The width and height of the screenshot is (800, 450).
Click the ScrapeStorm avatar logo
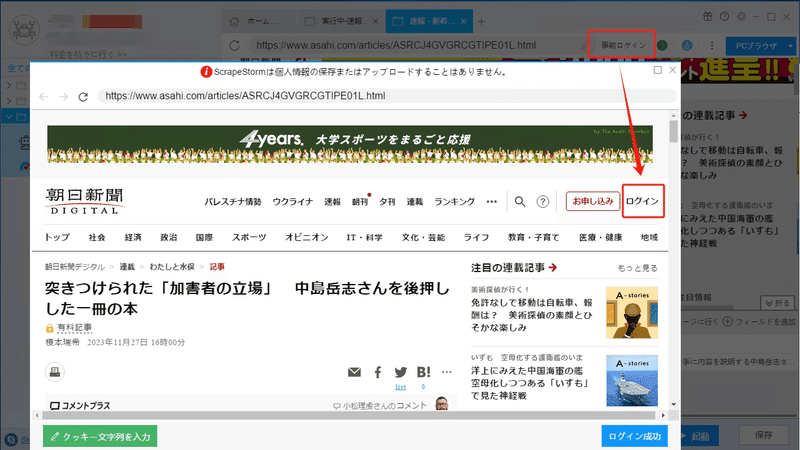point(23,30)
